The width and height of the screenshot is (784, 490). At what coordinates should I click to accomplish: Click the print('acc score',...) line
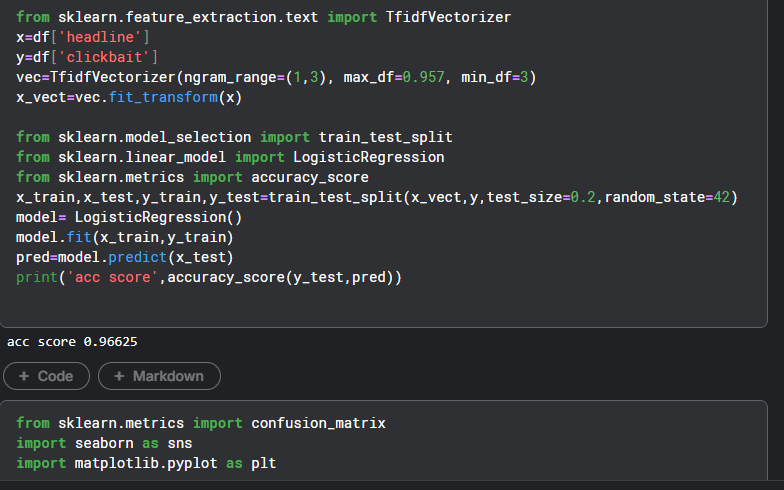click(209, 277)
